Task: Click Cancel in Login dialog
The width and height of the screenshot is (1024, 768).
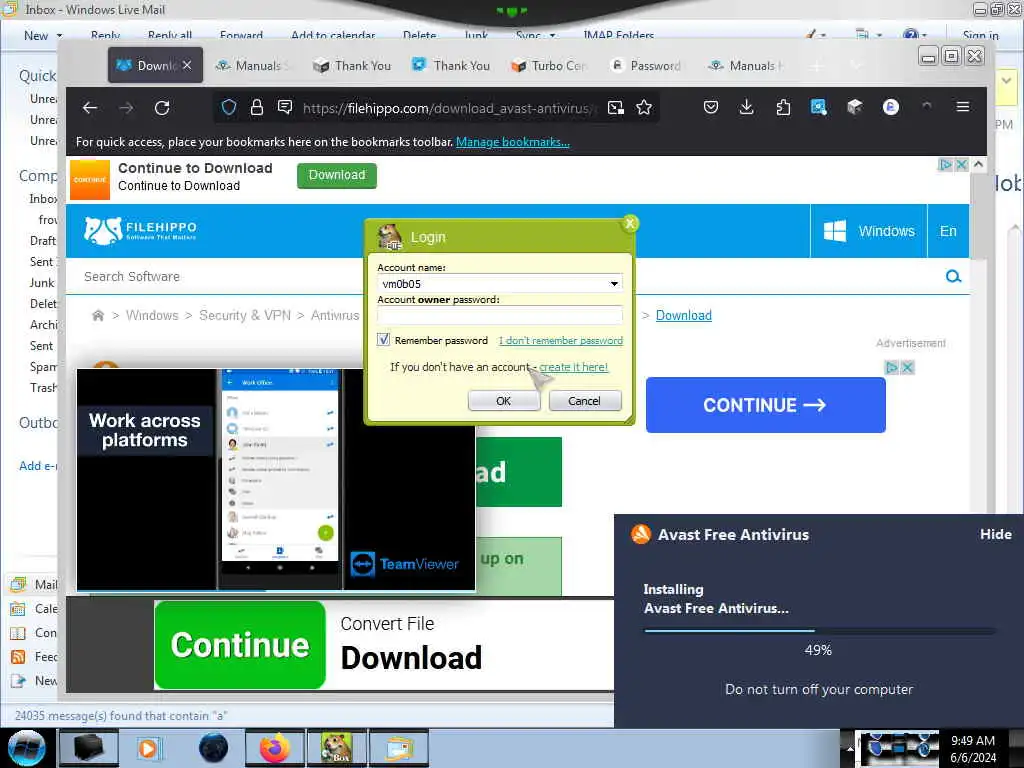Action: 584,400
